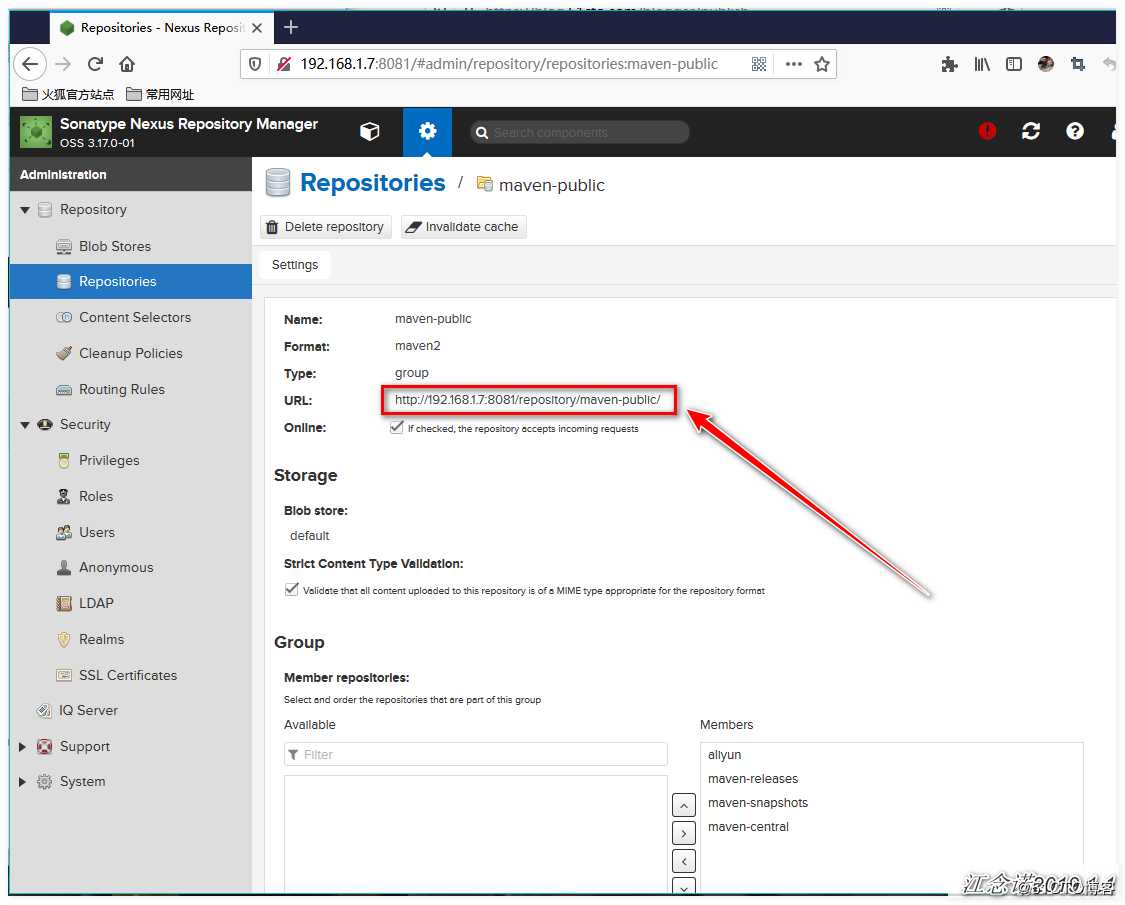Open the Help question mark icon

point(1075,131)
